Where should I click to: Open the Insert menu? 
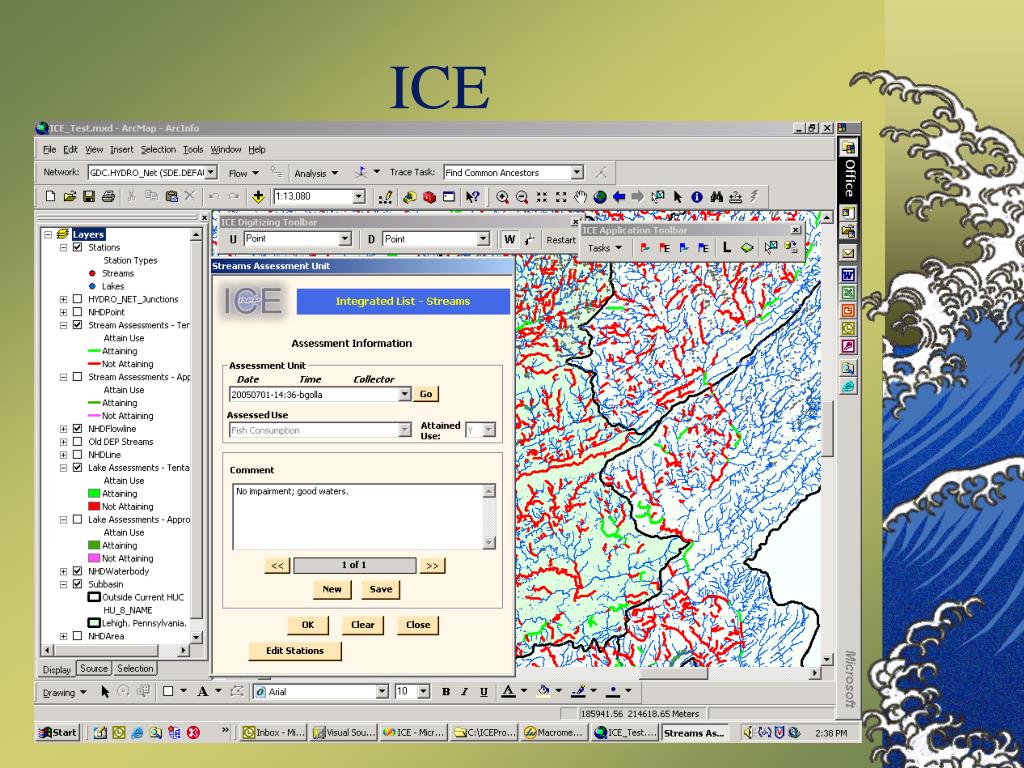coord(121,150)
